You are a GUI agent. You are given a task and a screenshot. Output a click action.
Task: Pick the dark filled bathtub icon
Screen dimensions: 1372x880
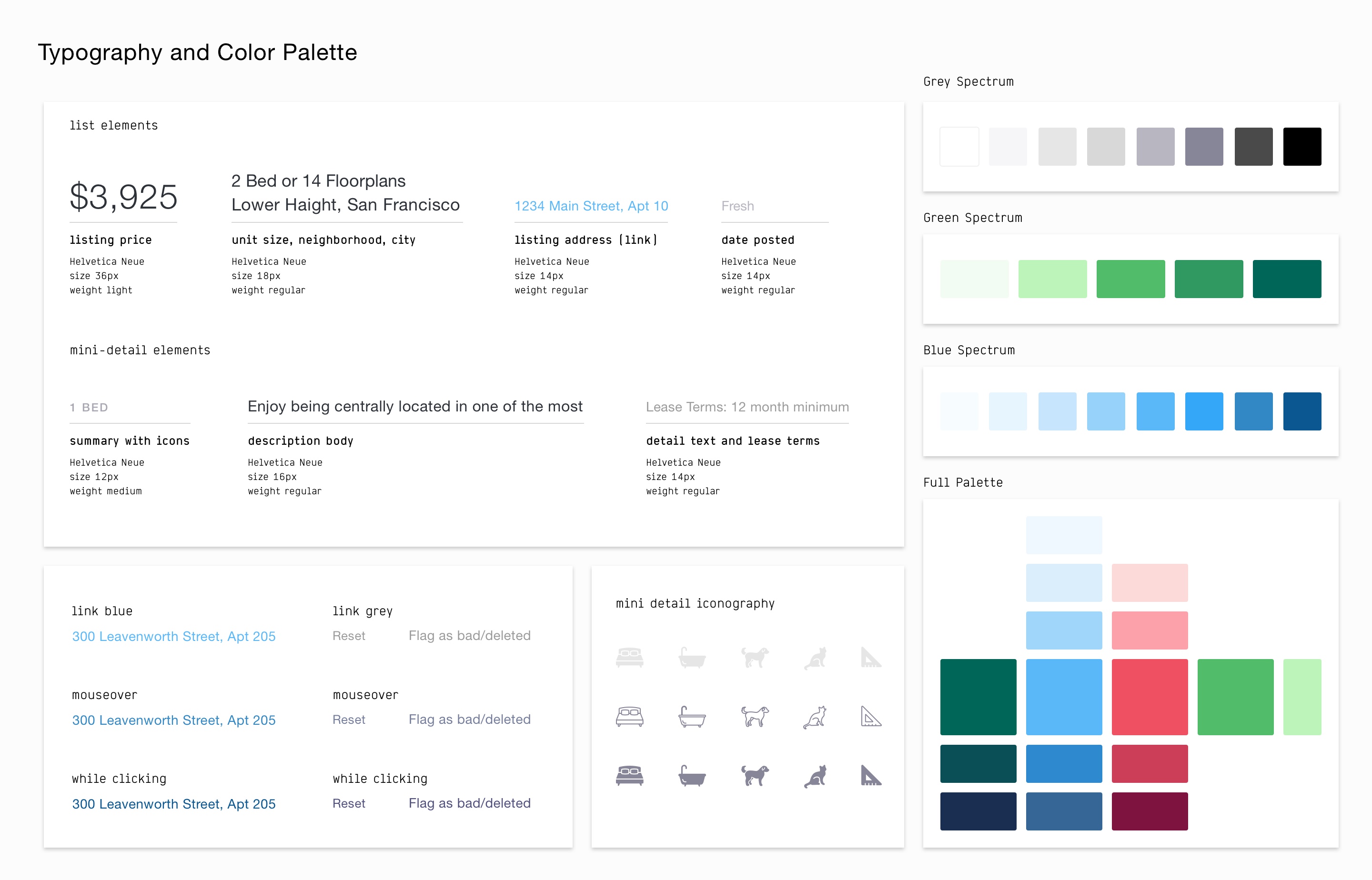692,775
